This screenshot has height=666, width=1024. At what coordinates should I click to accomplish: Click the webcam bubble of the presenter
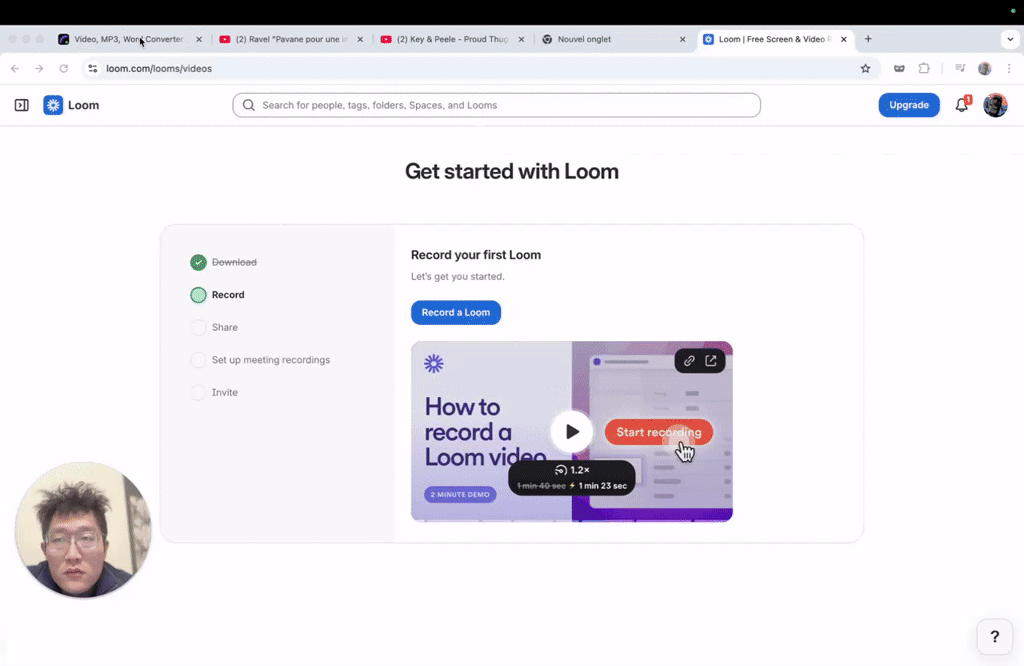[83, 530]
